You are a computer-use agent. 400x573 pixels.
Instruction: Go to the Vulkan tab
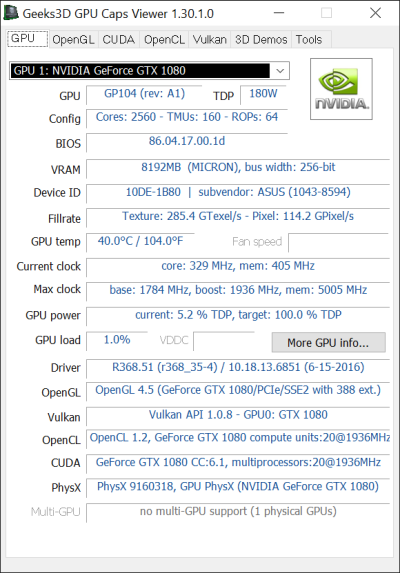coord(210,39)
